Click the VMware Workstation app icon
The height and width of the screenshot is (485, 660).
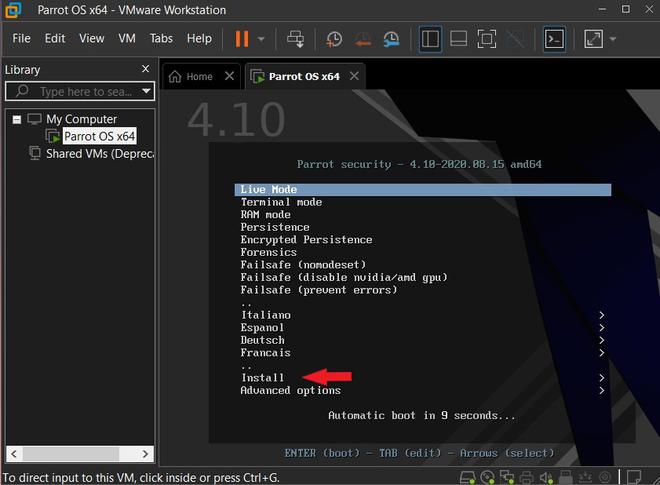point(12,10)
